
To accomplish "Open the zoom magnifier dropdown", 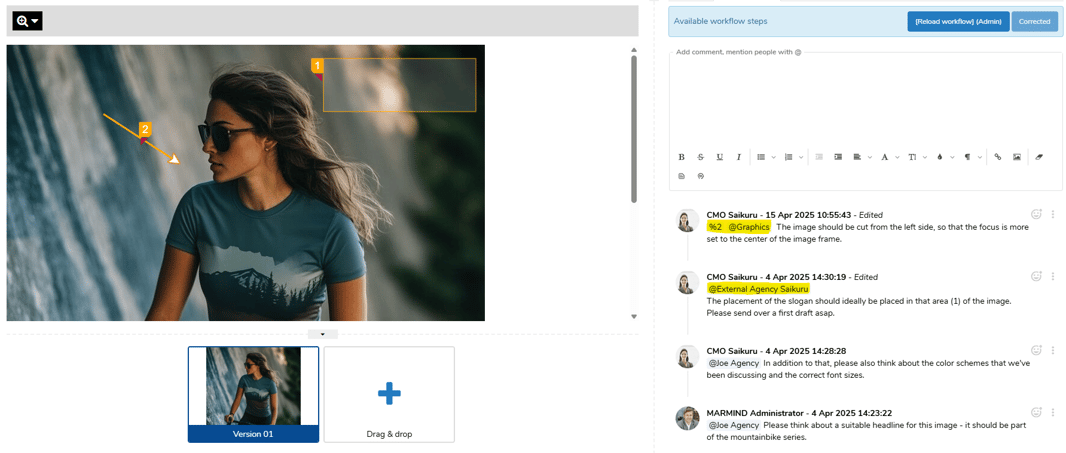I will tap(27, 20).
